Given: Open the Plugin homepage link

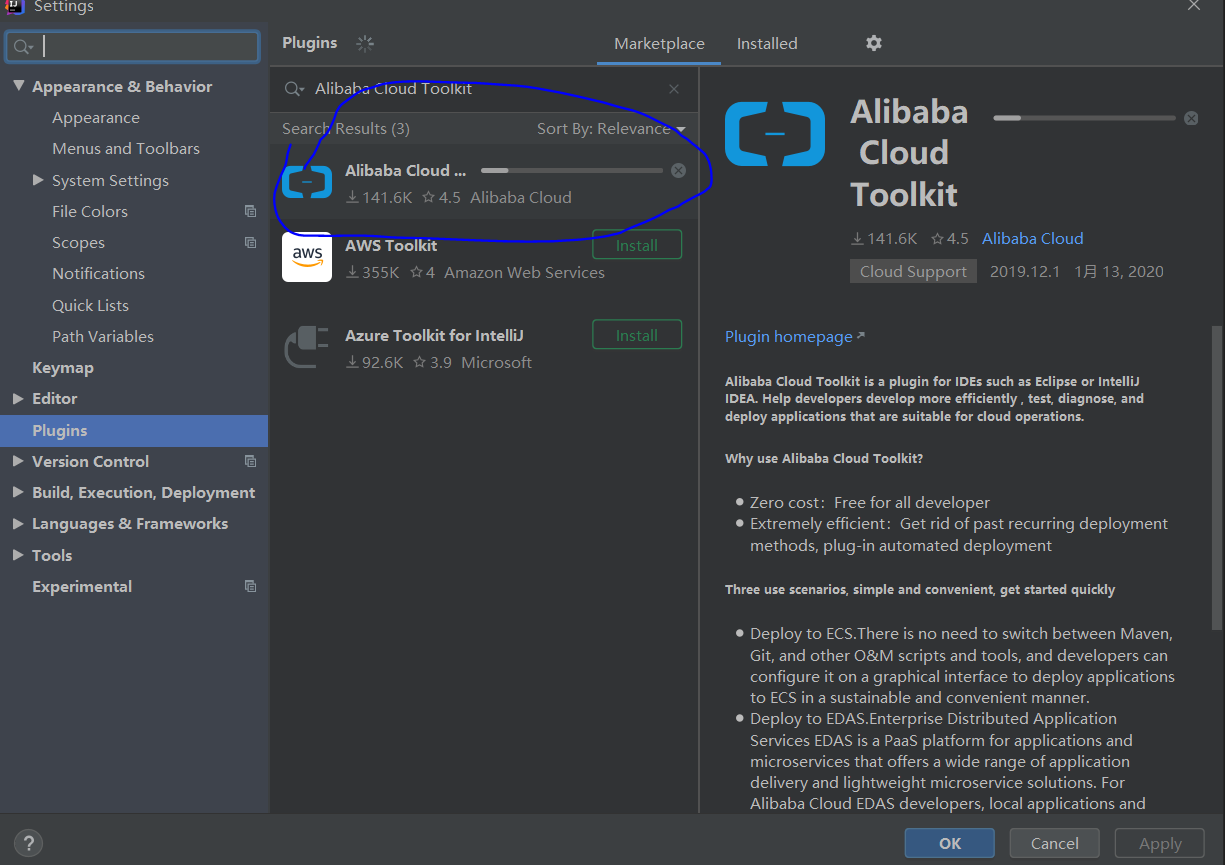Looking at the screenshot, I should pos(795,336).
